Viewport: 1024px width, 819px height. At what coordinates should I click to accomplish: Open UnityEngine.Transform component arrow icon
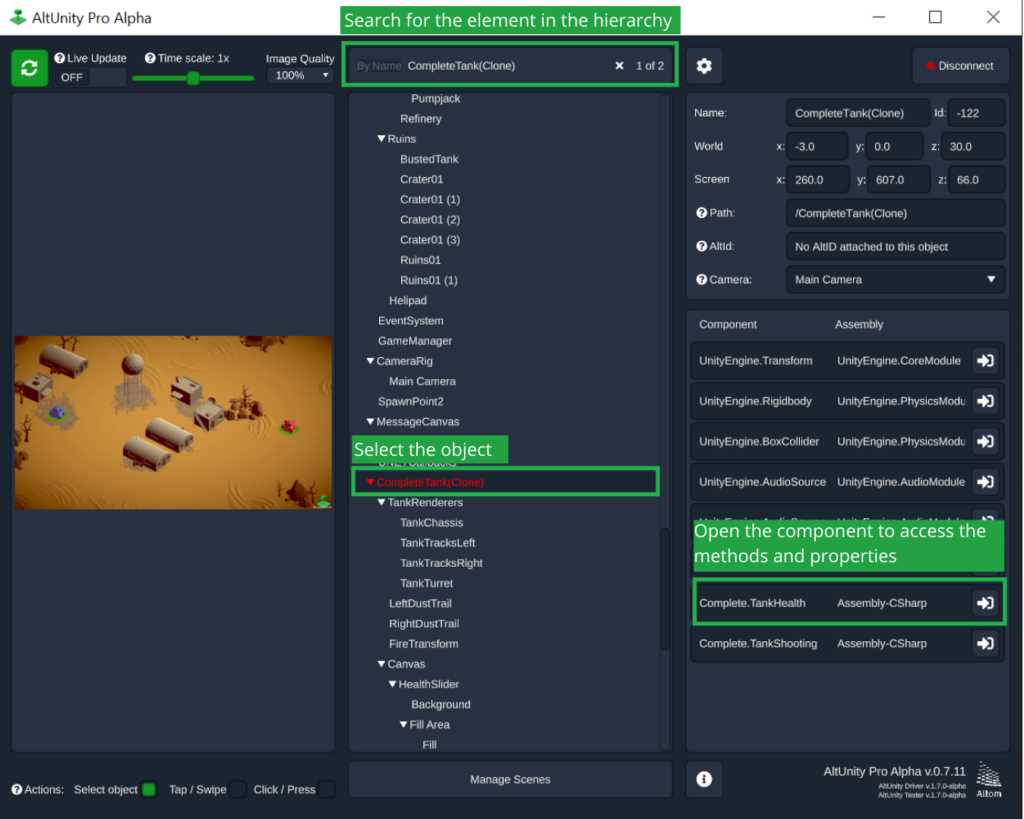point(985,361)
